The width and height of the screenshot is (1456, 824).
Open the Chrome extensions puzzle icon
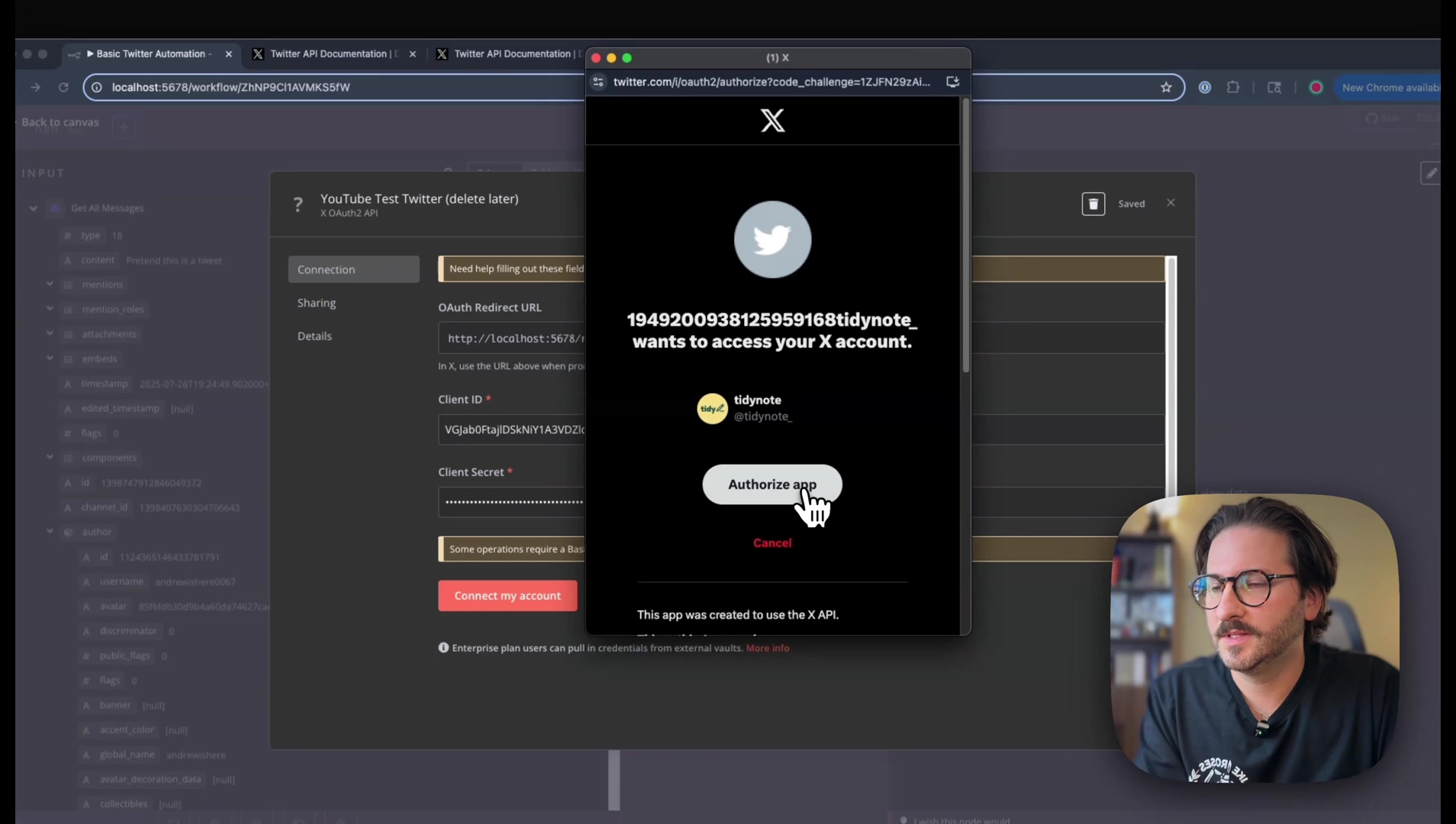[x=1233, y=88]
